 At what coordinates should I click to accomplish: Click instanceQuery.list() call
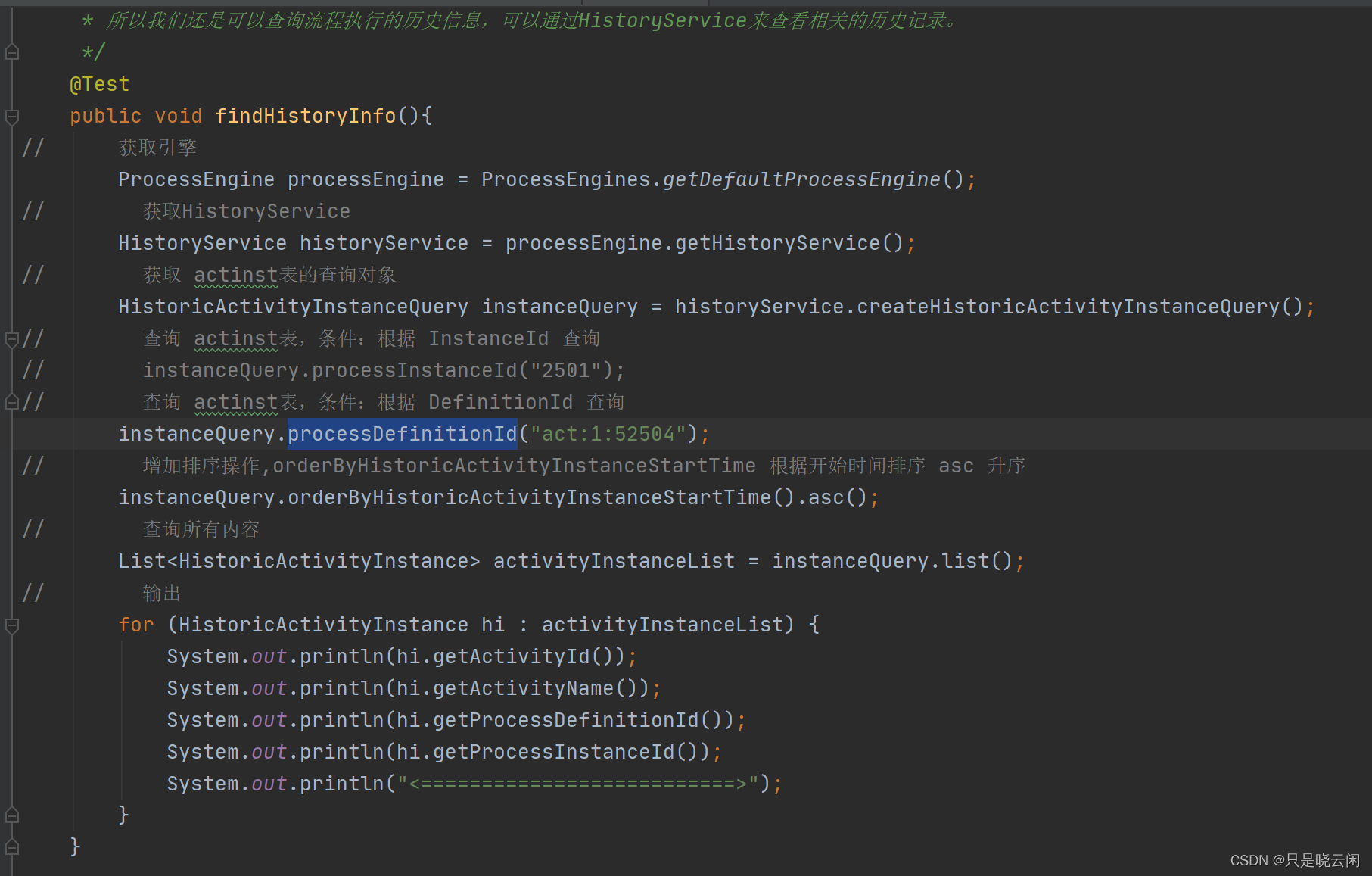[x=892, y=561]
